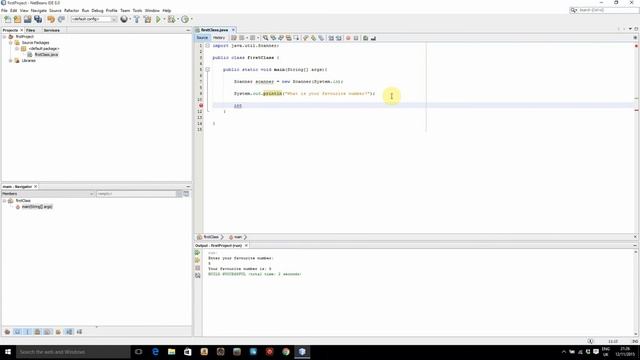Open the File menu
The image size is (640, 360).
[4, 11]
